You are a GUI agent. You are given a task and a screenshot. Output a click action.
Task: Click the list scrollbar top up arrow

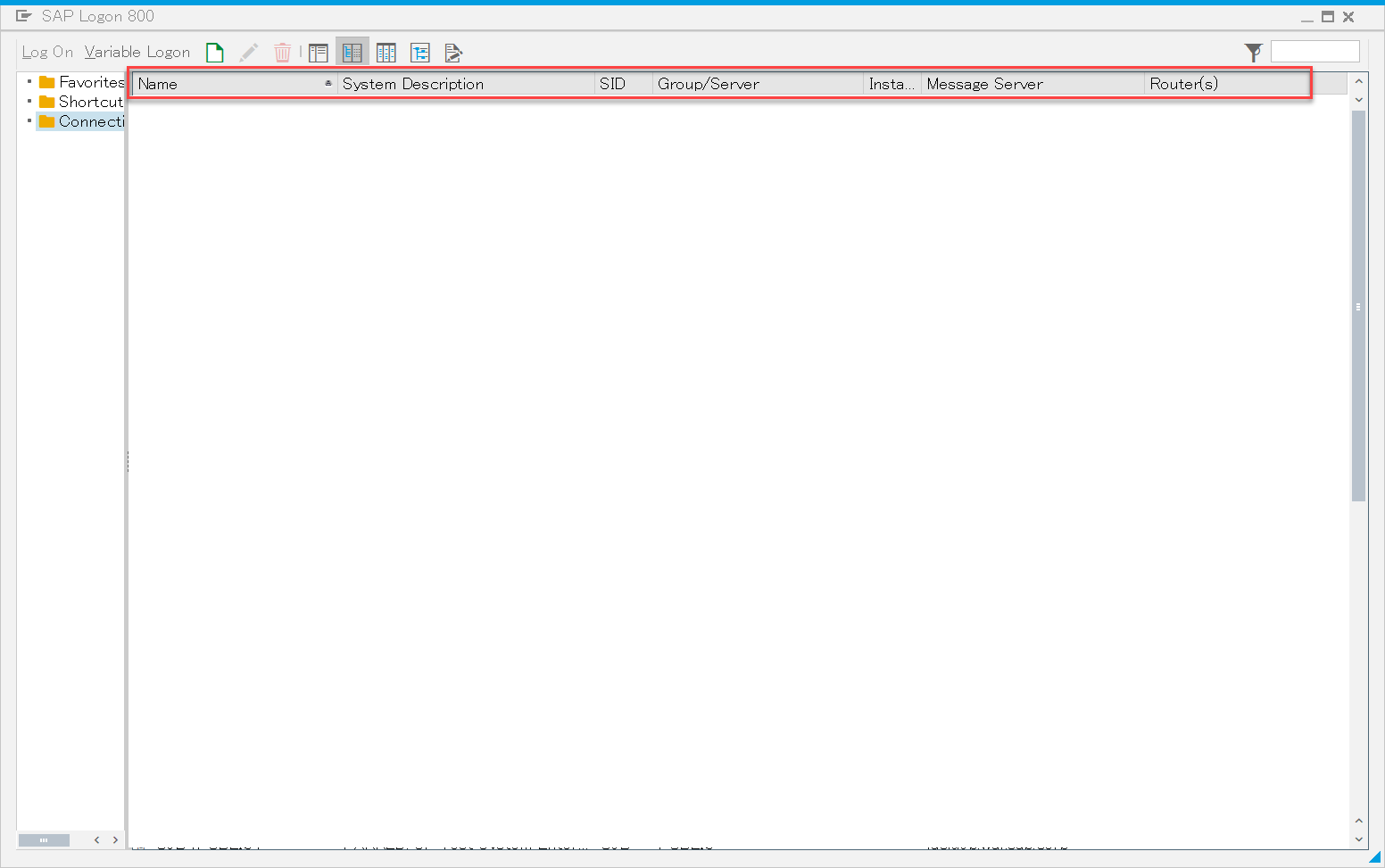(x=1358, y=81)
